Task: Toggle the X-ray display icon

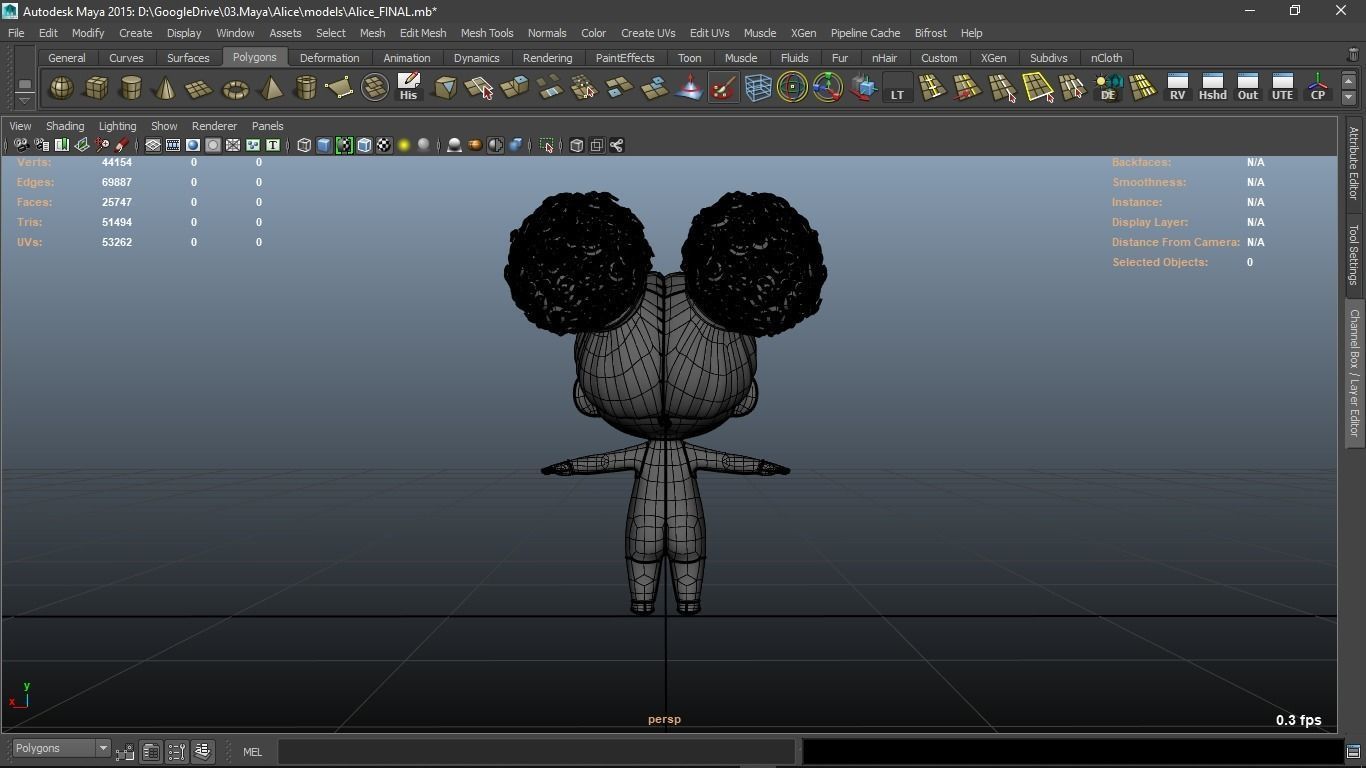Action: point(577,145)
